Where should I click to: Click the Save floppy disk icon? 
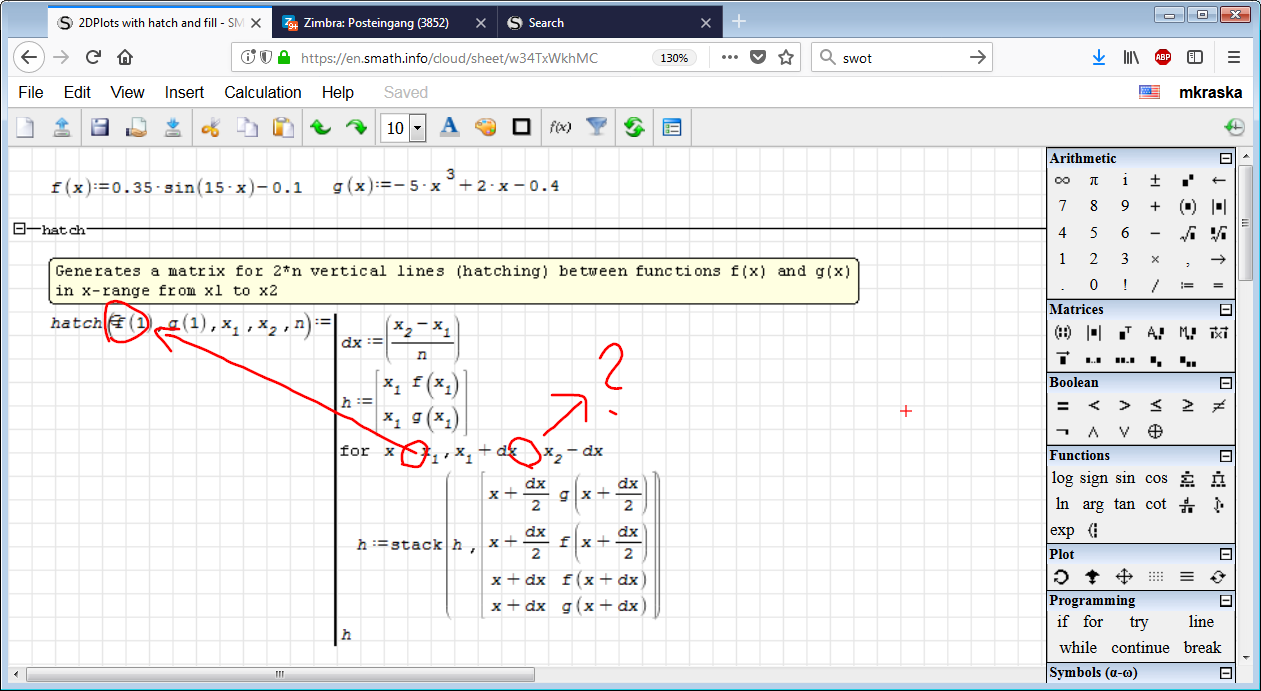coord(99,127)
